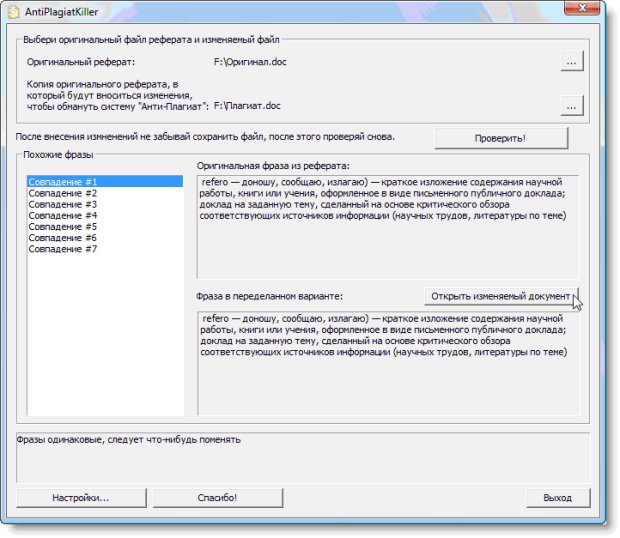The height and width of the screenshot is (538, 620).
Task: Open the modified document with Открыть изменяемый документ
Action: click(501, 296)
